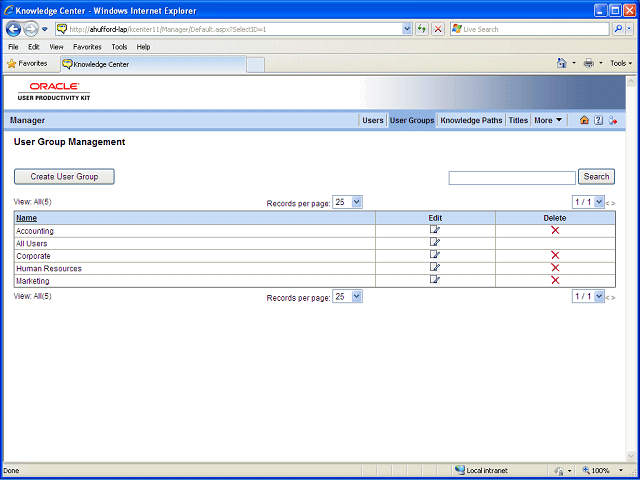Click the Local intranet zone indicator
This screenshot has width=640, height=480.
coord(482,471)
